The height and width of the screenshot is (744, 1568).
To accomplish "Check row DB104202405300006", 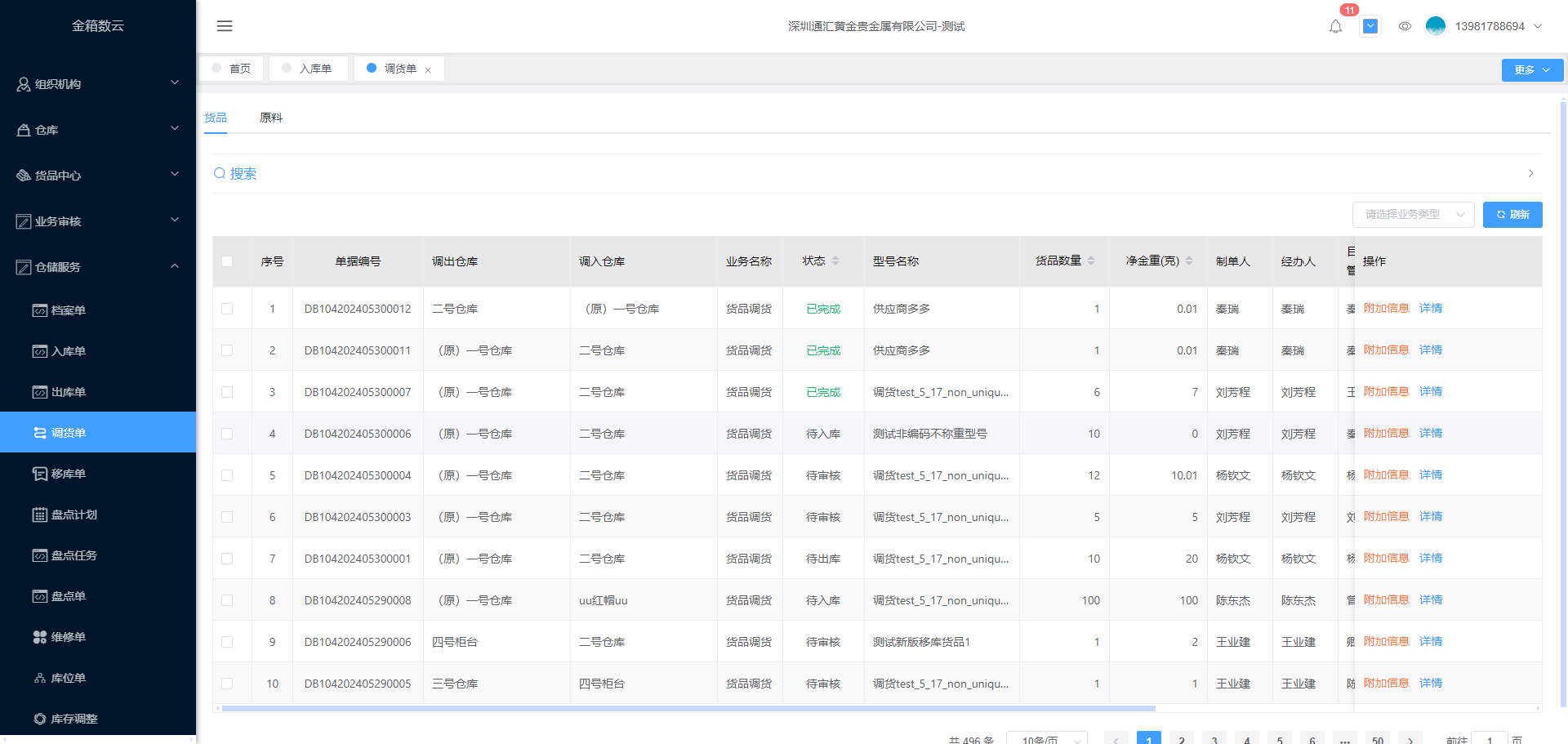I will (227, 434).
